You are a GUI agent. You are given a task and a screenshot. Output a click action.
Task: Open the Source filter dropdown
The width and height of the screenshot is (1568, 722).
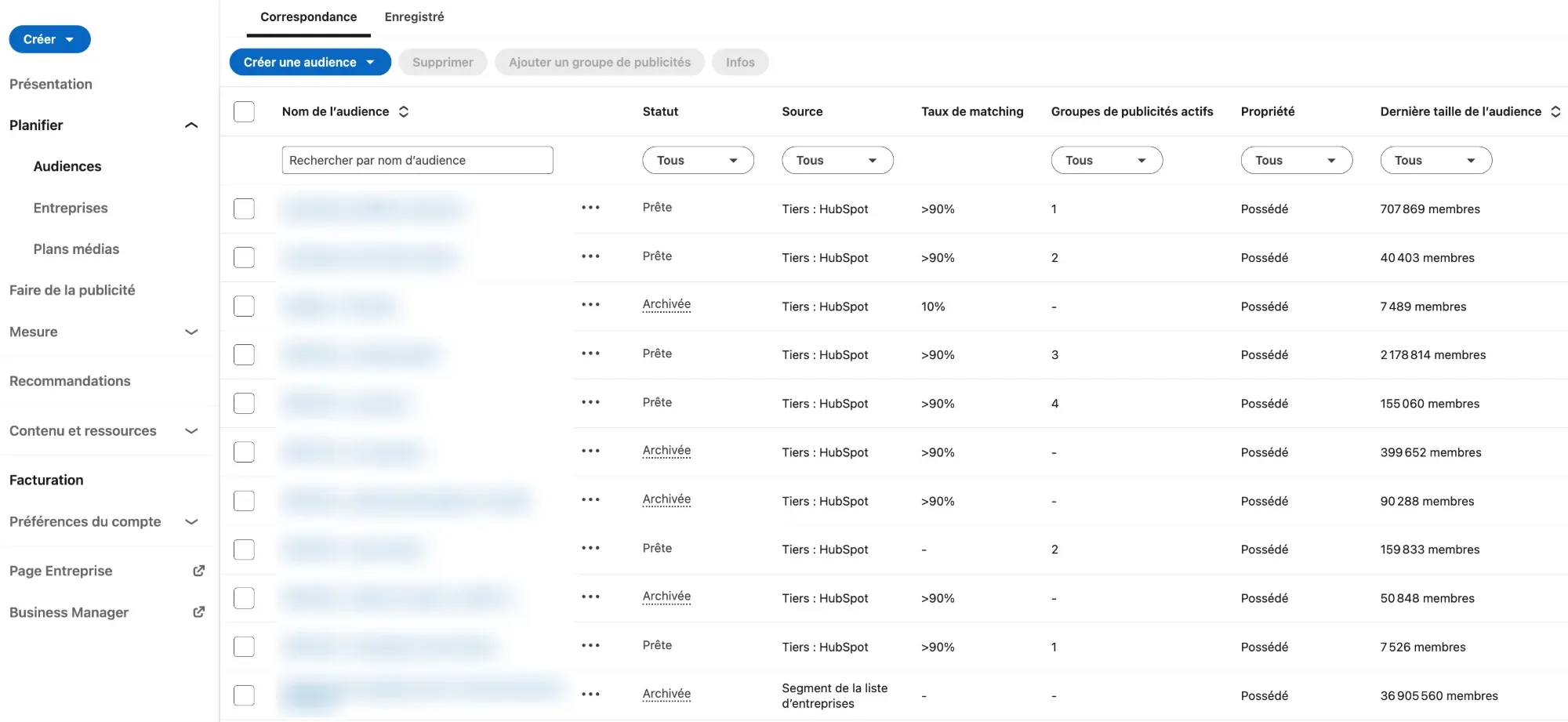click(x=837, y=160)
